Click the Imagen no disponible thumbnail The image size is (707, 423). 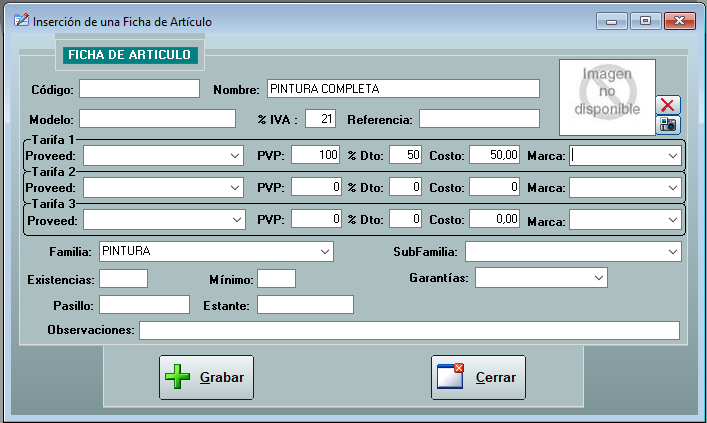coord(607,97)
